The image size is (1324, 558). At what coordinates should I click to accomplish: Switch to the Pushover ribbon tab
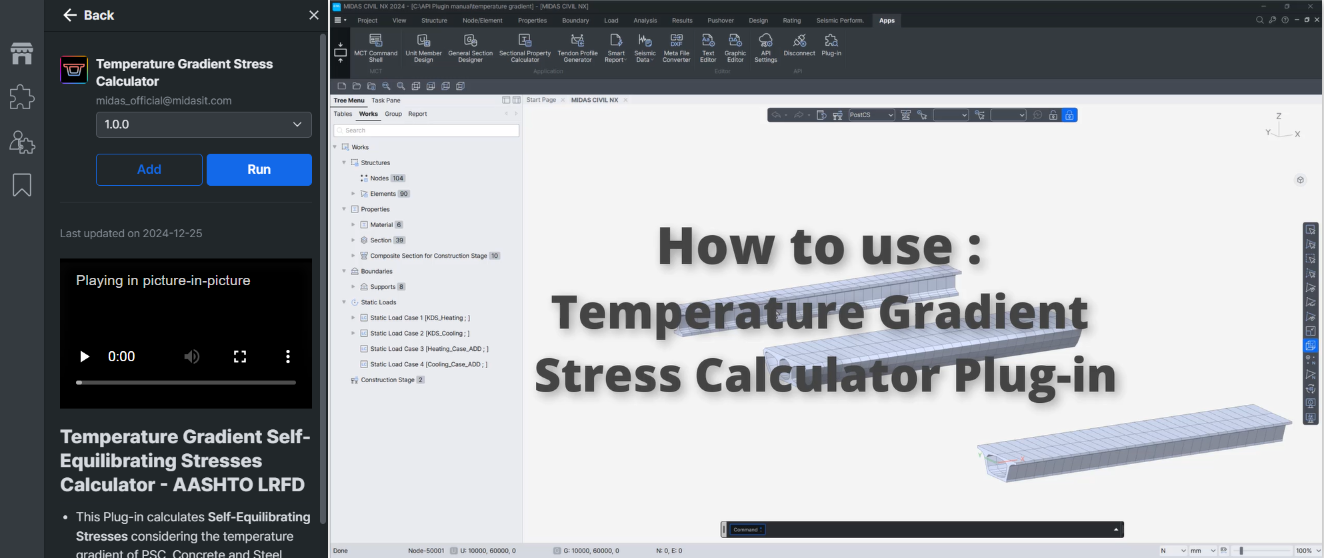[720, 20]
